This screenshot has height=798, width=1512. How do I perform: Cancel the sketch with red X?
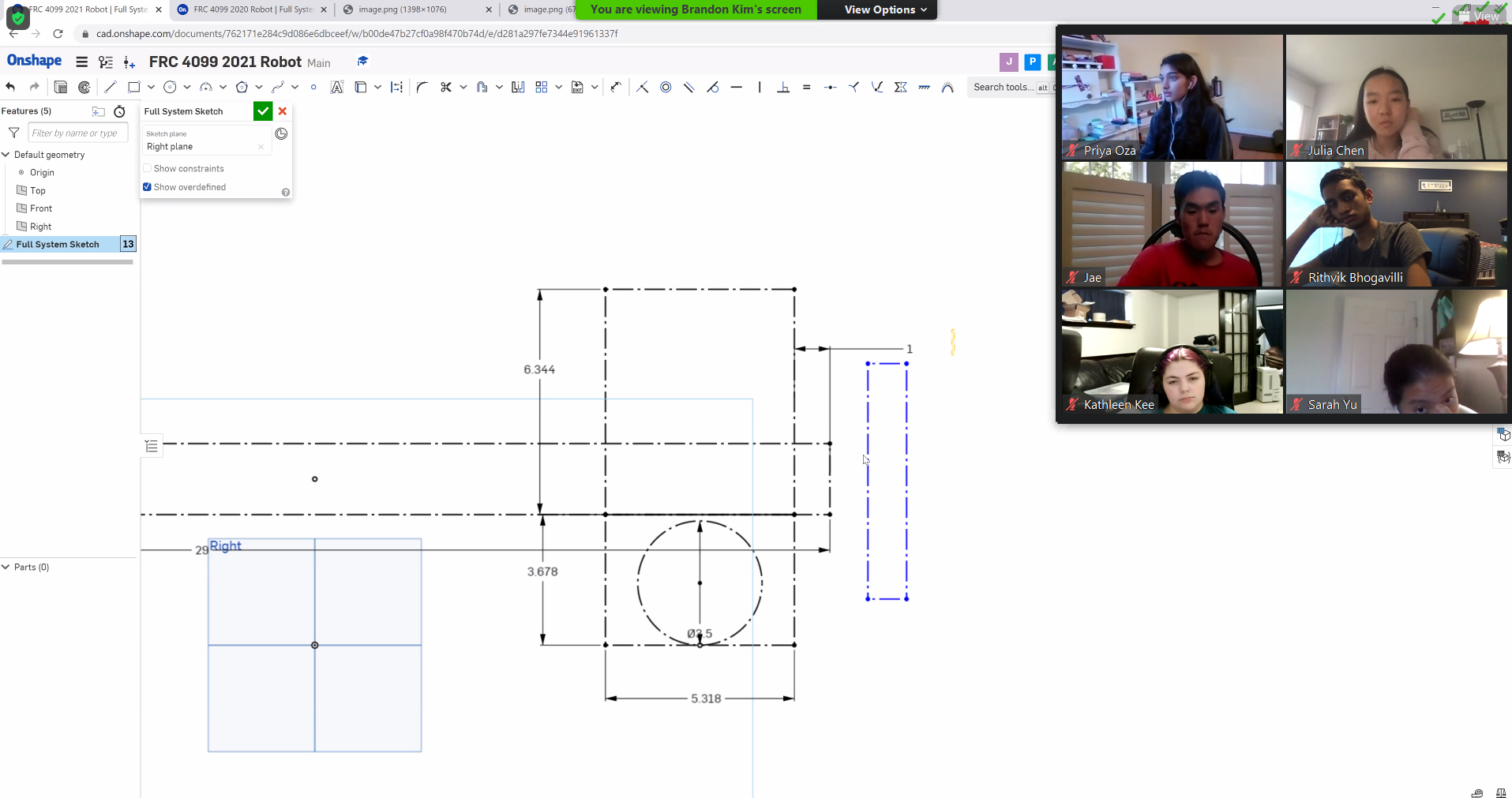[283, 111]
